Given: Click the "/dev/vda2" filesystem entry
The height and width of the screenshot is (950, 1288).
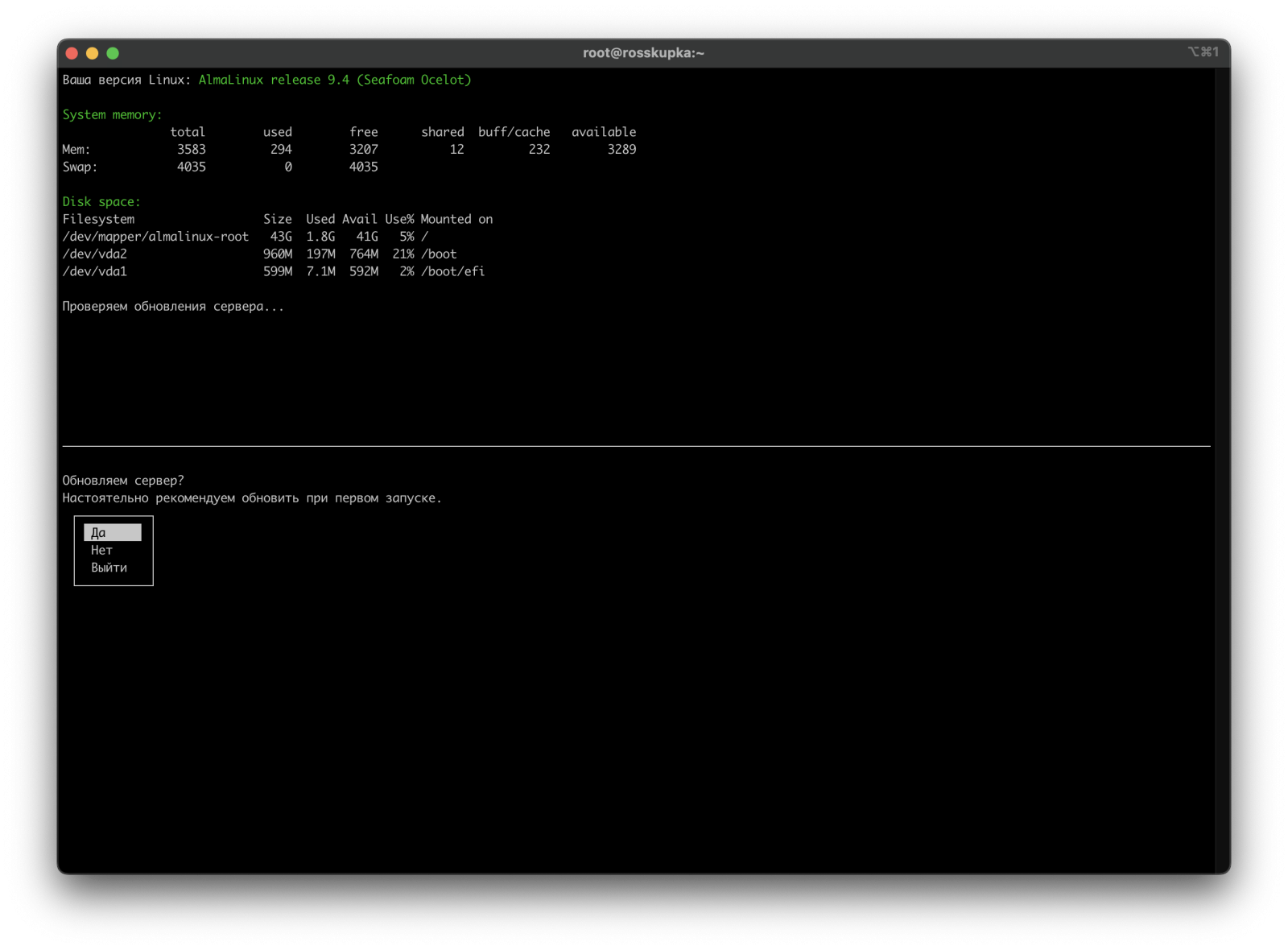Looking at the screenshot, I should (x=95, y=254).
